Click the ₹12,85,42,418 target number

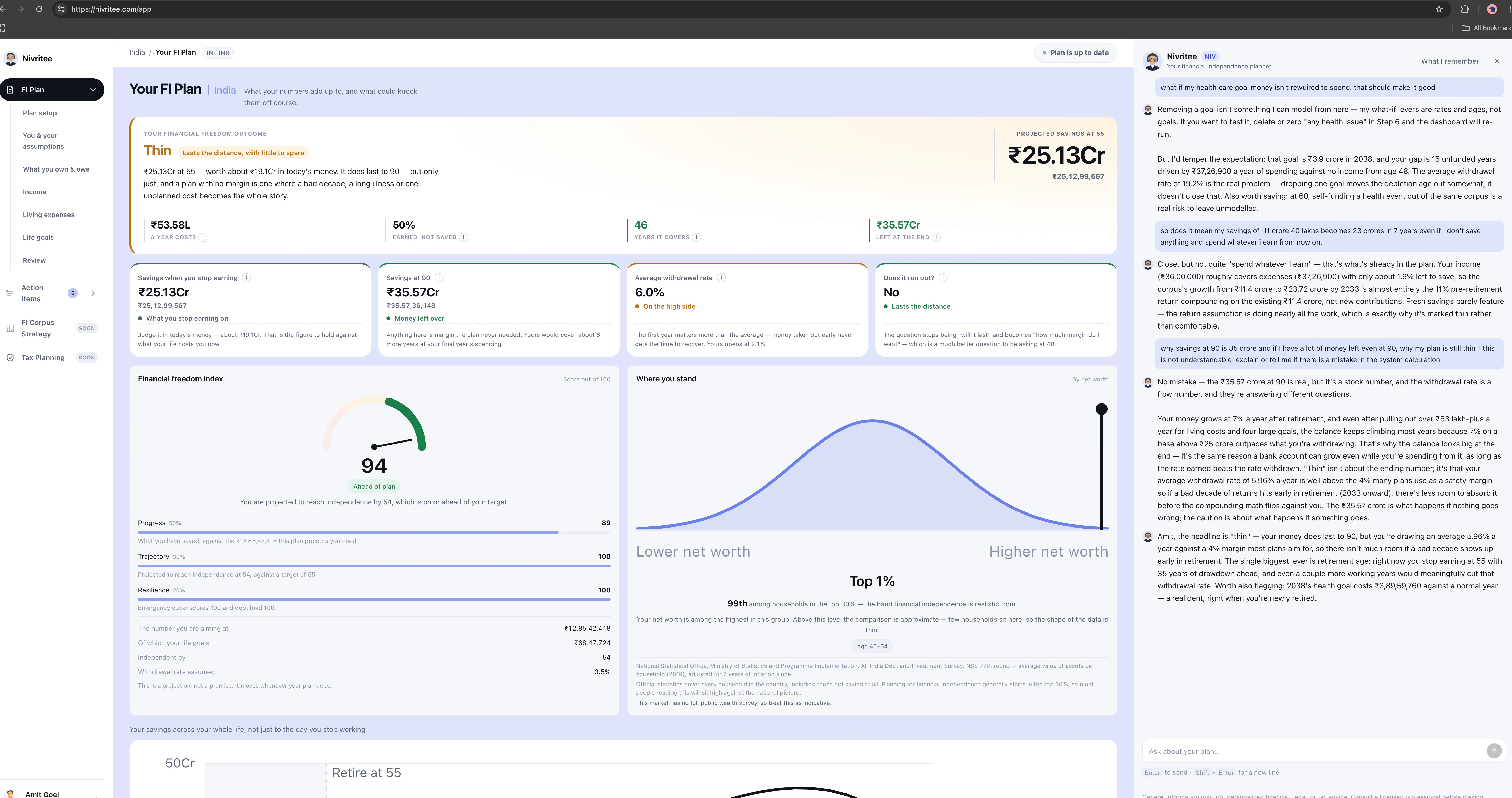point(587,629)
